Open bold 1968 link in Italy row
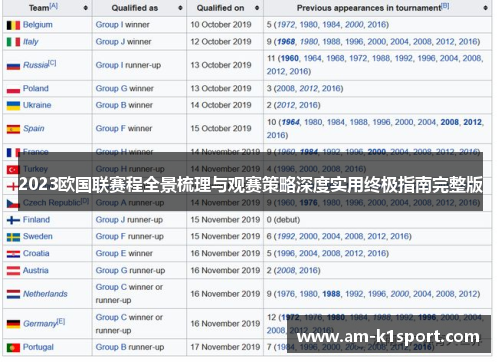Image resolution: width=500 pixels, height=362 pixels. click(x=286, y=42)
